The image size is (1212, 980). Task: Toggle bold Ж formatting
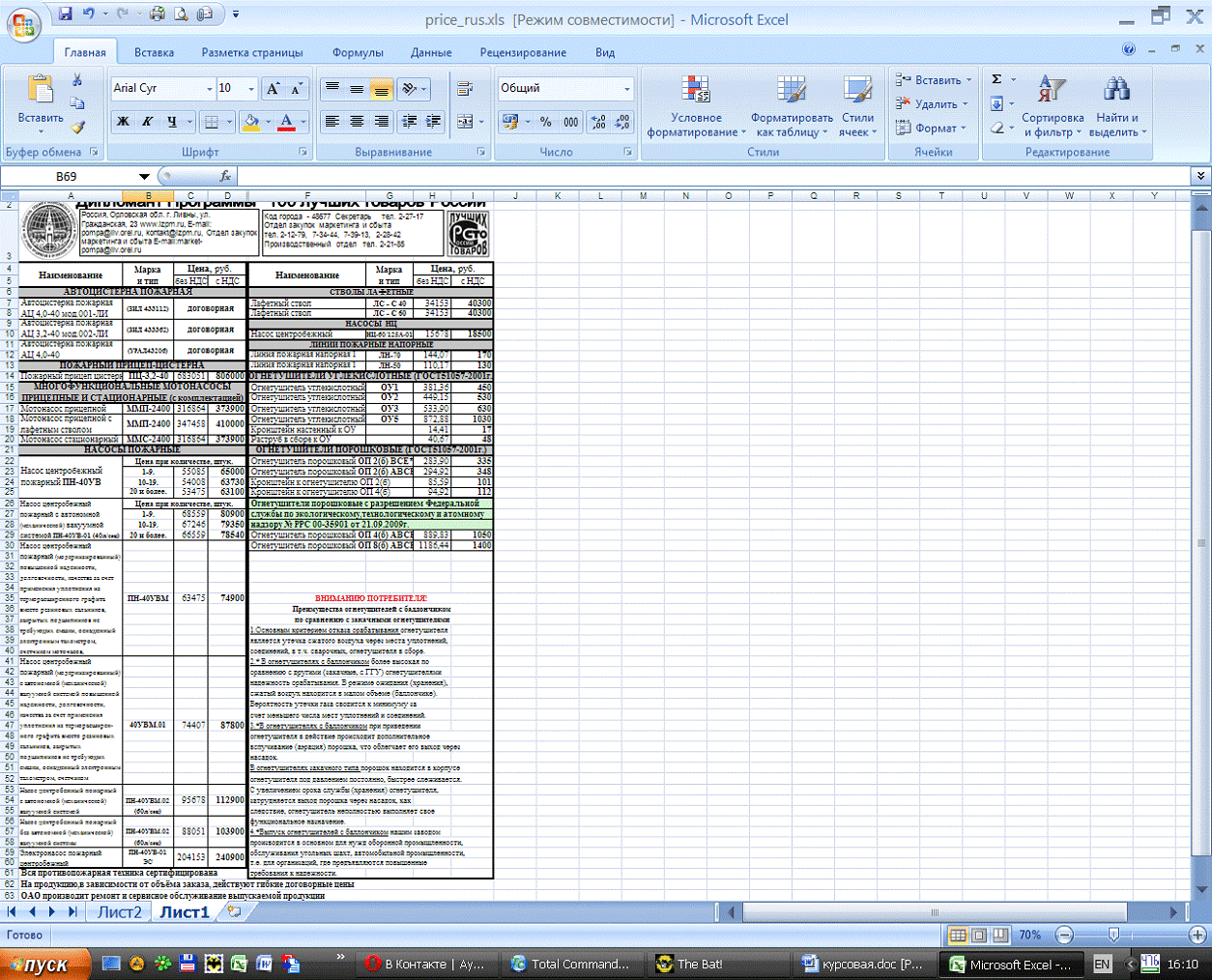click(x=123, y=122)
